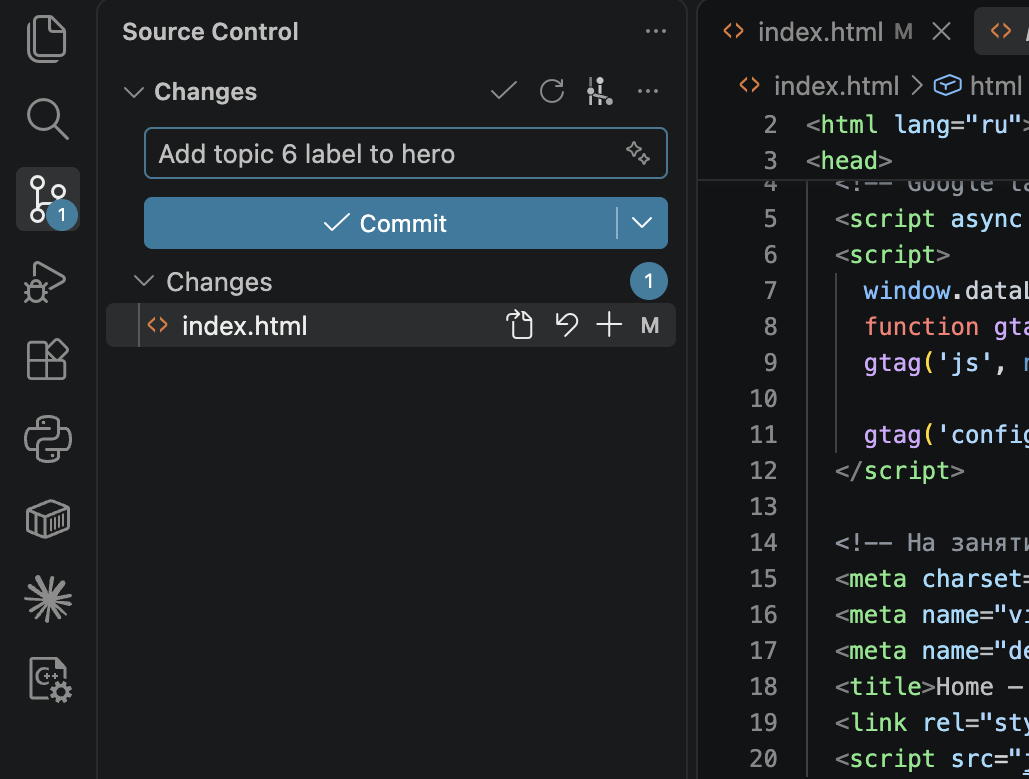Viewport: 1029px width, 779px height.
Task: Open Changes header more actions ellipsis
Action: (648, 91)
